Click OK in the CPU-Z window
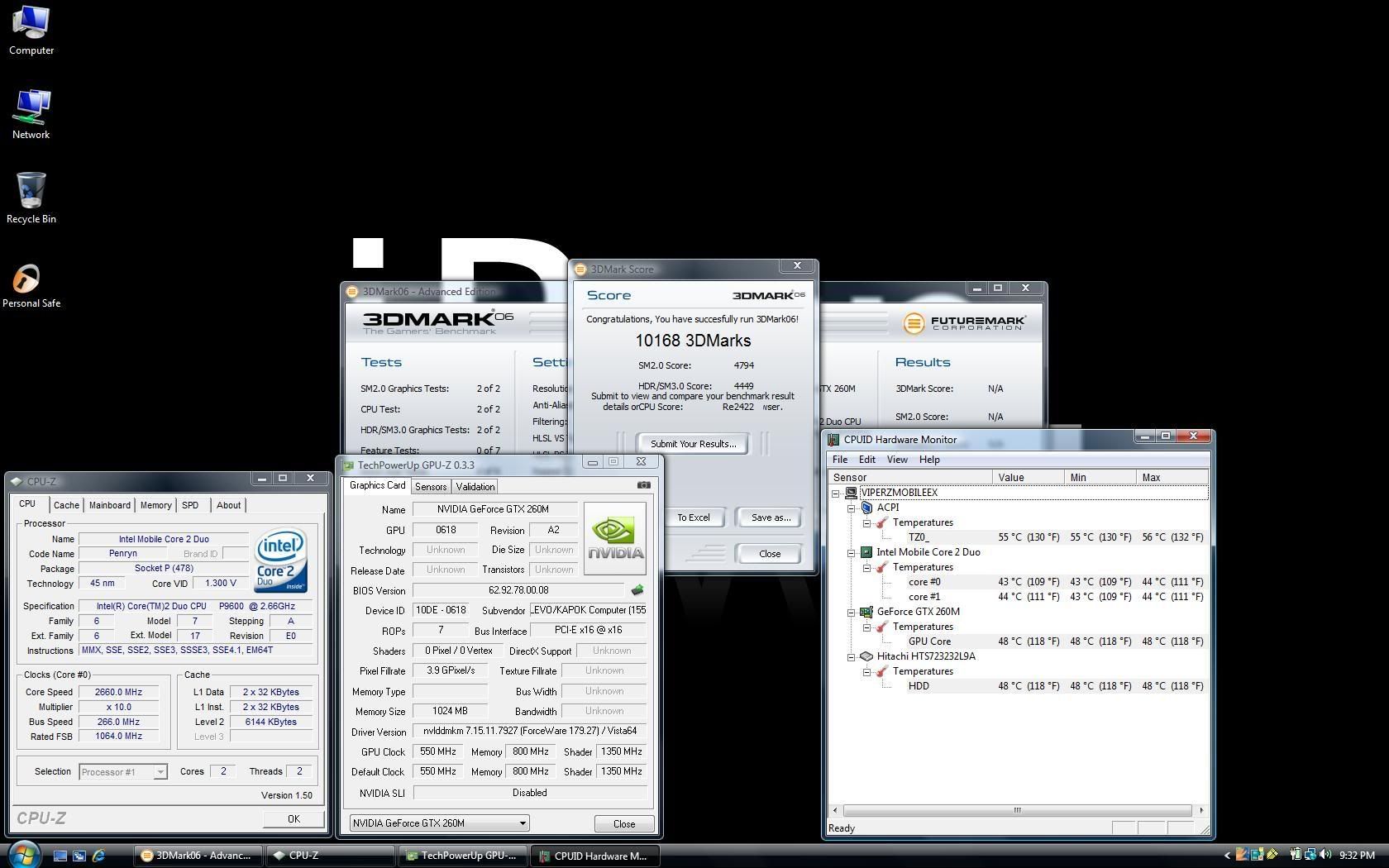The width and height of the screenshot is (1389, 868). (x=294, y=818)
